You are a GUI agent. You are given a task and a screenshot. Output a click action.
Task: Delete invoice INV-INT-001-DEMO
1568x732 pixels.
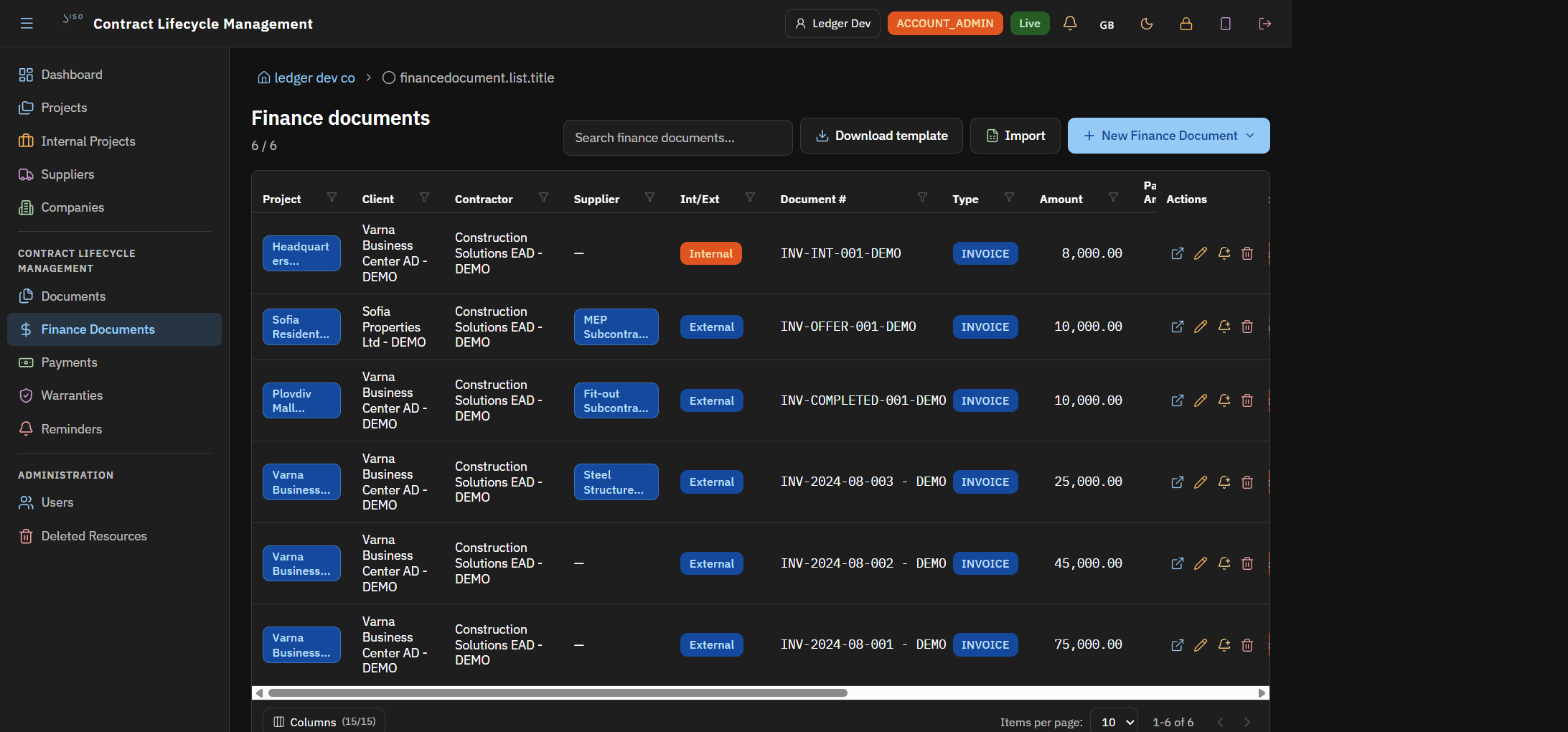click(1247, 253)
